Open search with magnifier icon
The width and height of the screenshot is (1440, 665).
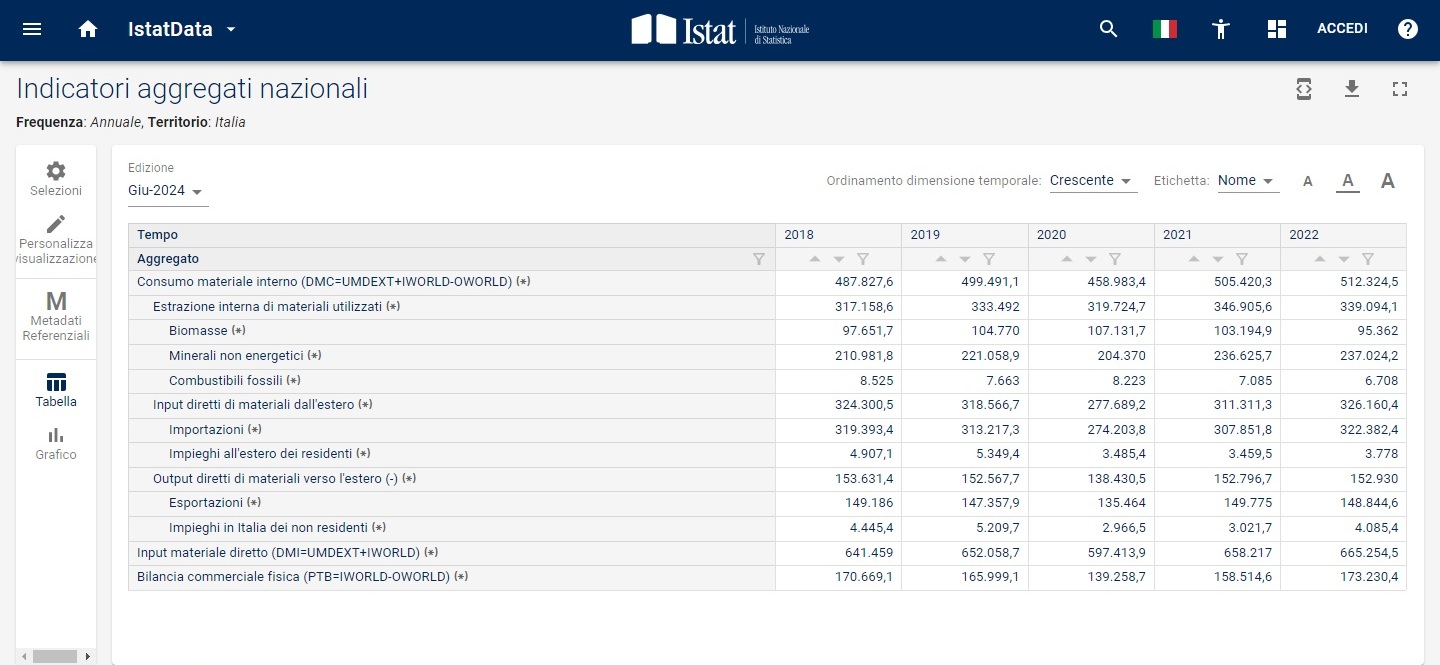click(1108, 29)
